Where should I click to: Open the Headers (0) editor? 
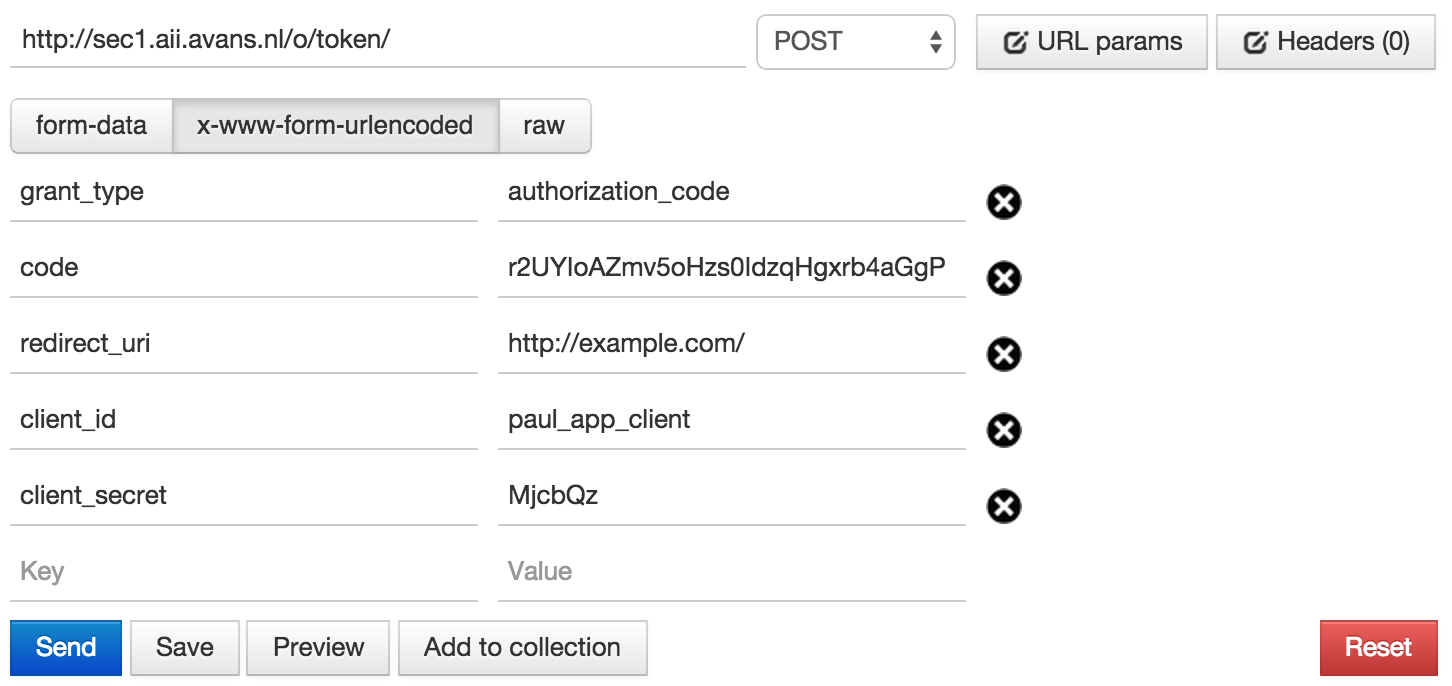pos(1326,42)
